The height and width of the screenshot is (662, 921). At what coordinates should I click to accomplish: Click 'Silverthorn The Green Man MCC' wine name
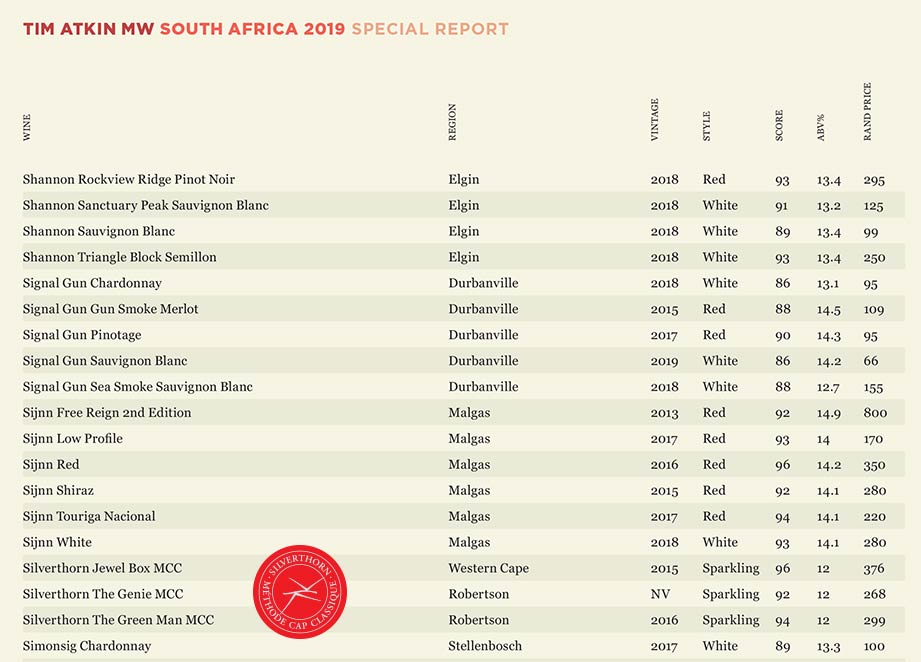118,620
